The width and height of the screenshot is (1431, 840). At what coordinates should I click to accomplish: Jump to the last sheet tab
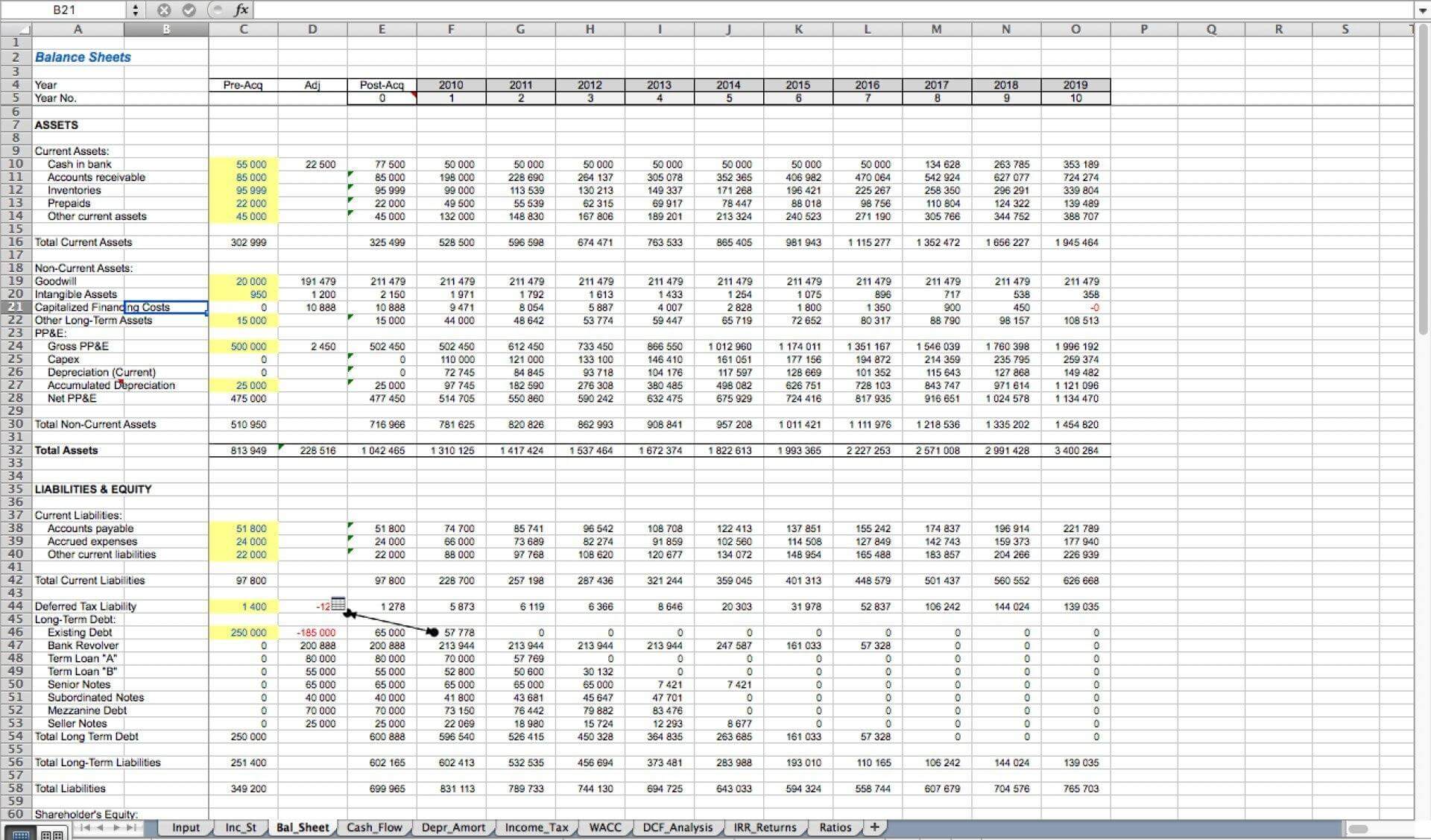(x=132, y=828)
